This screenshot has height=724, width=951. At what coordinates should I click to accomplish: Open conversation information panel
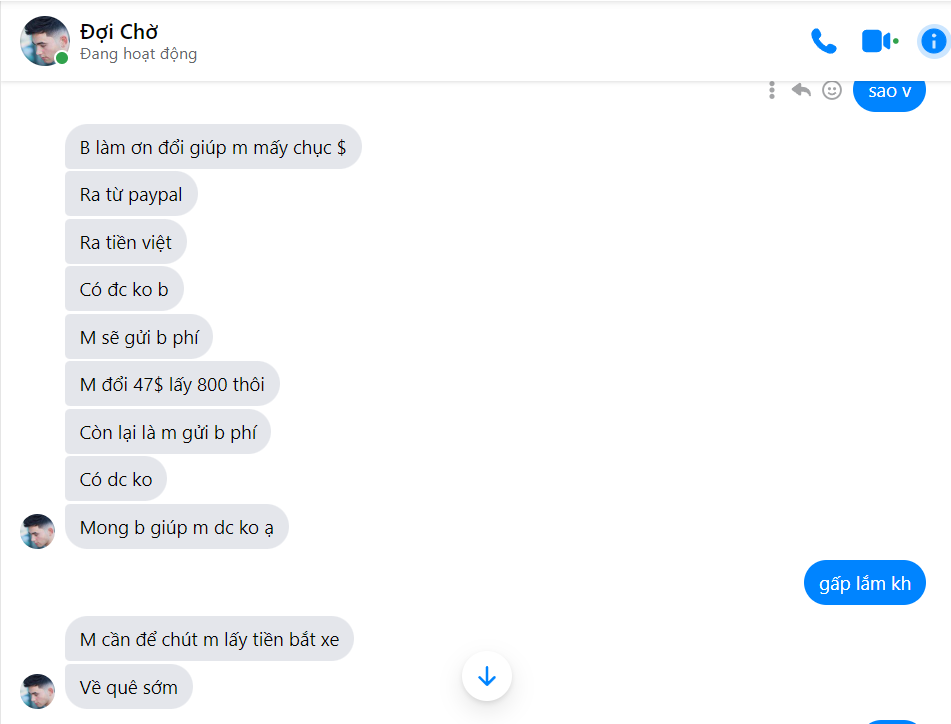(933, 41)
